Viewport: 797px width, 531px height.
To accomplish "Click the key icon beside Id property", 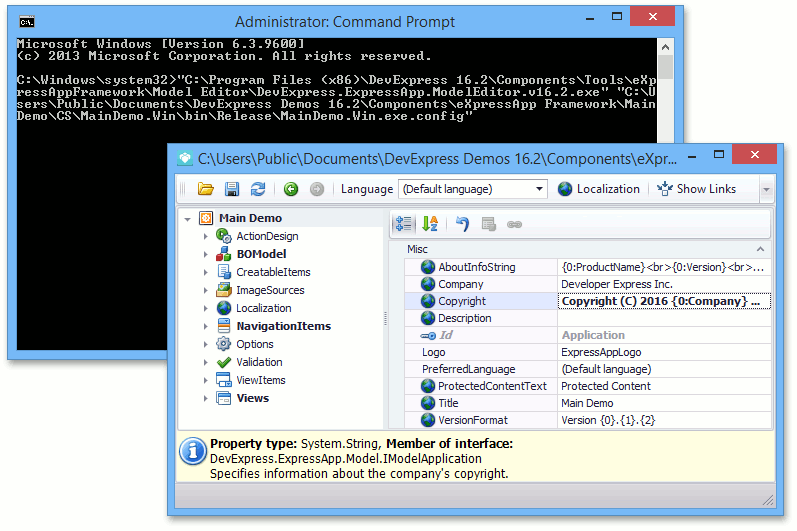I will pos(428,335).
